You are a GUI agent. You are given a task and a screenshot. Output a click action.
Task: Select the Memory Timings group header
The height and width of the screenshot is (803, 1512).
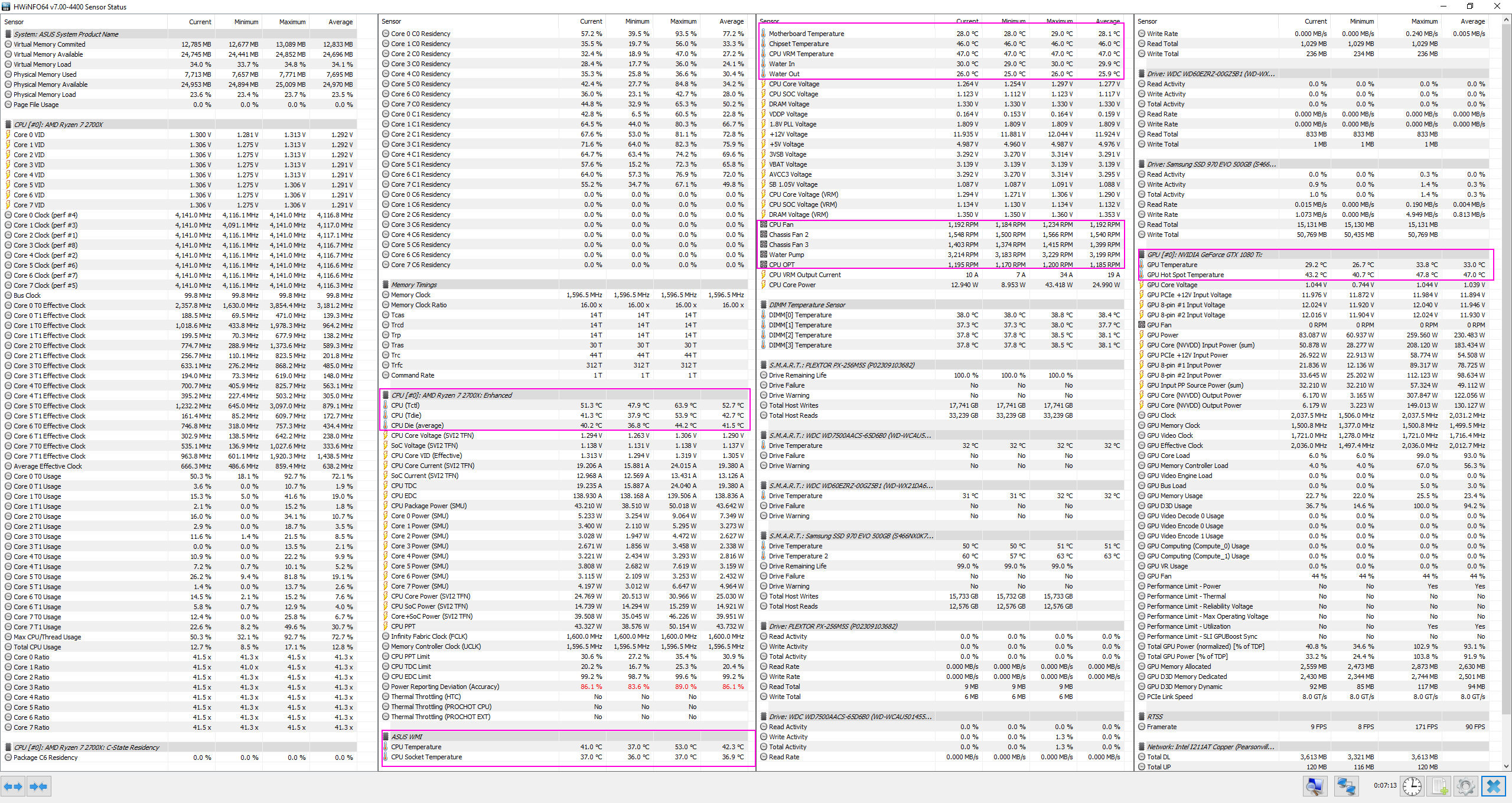[x=413, y=285]
